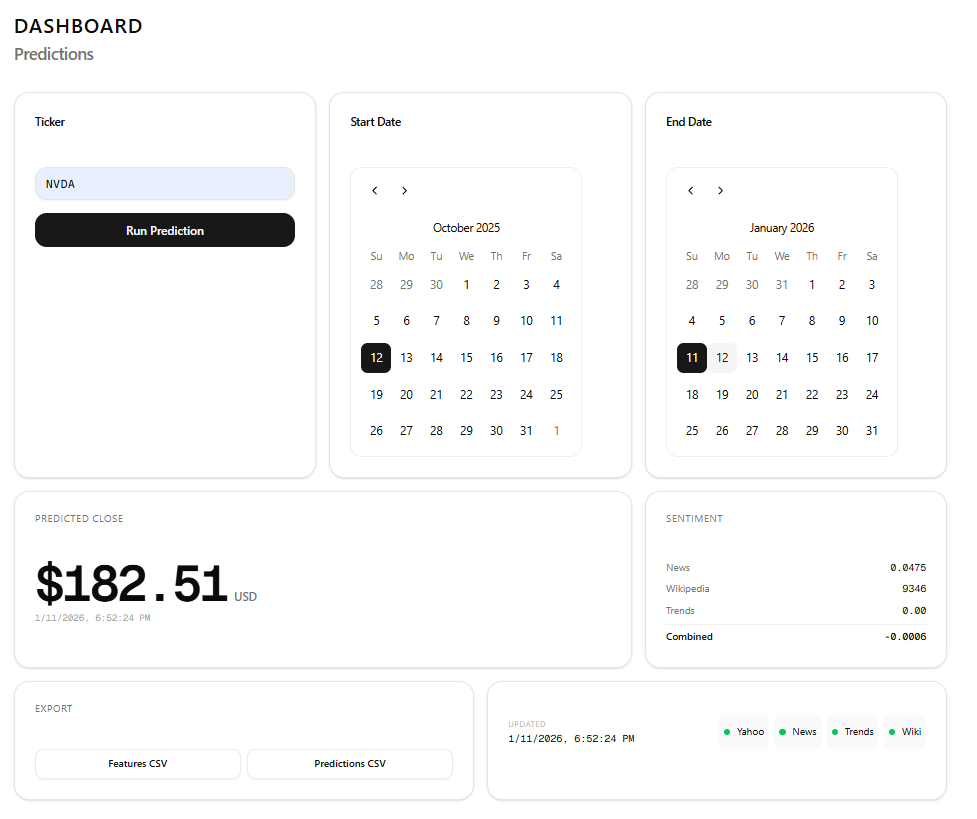Pick January 31 as the end date
Screen dimensions: 977x819
pos(872,431)
